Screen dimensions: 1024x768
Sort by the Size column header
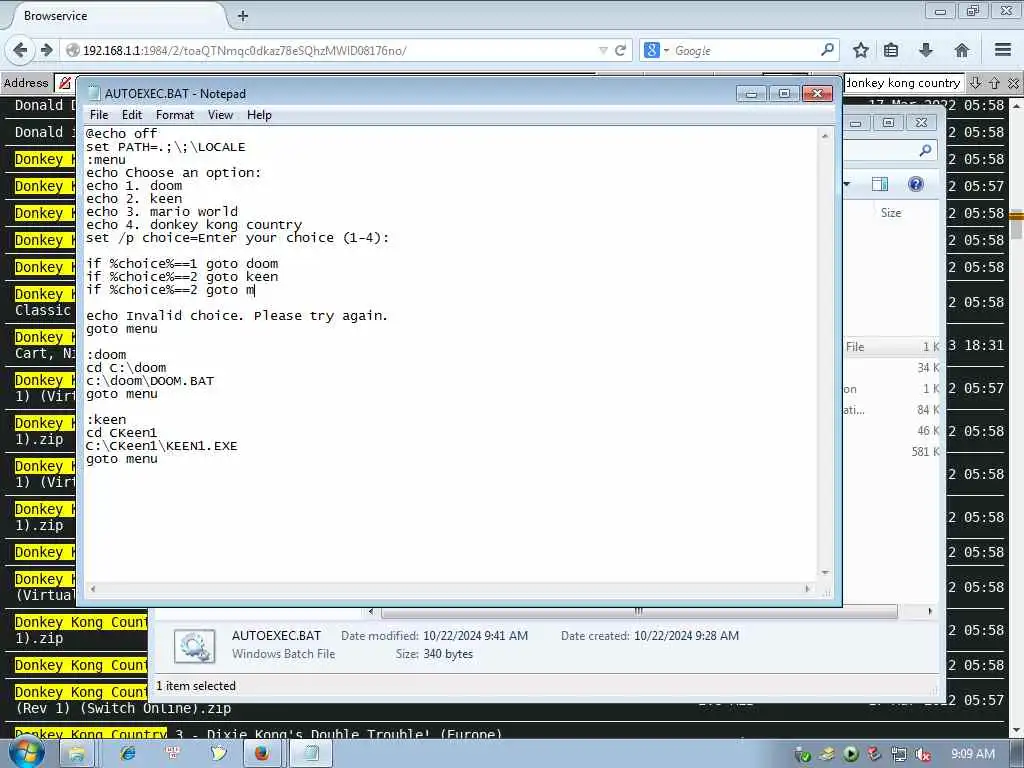(x=891, y=213)
